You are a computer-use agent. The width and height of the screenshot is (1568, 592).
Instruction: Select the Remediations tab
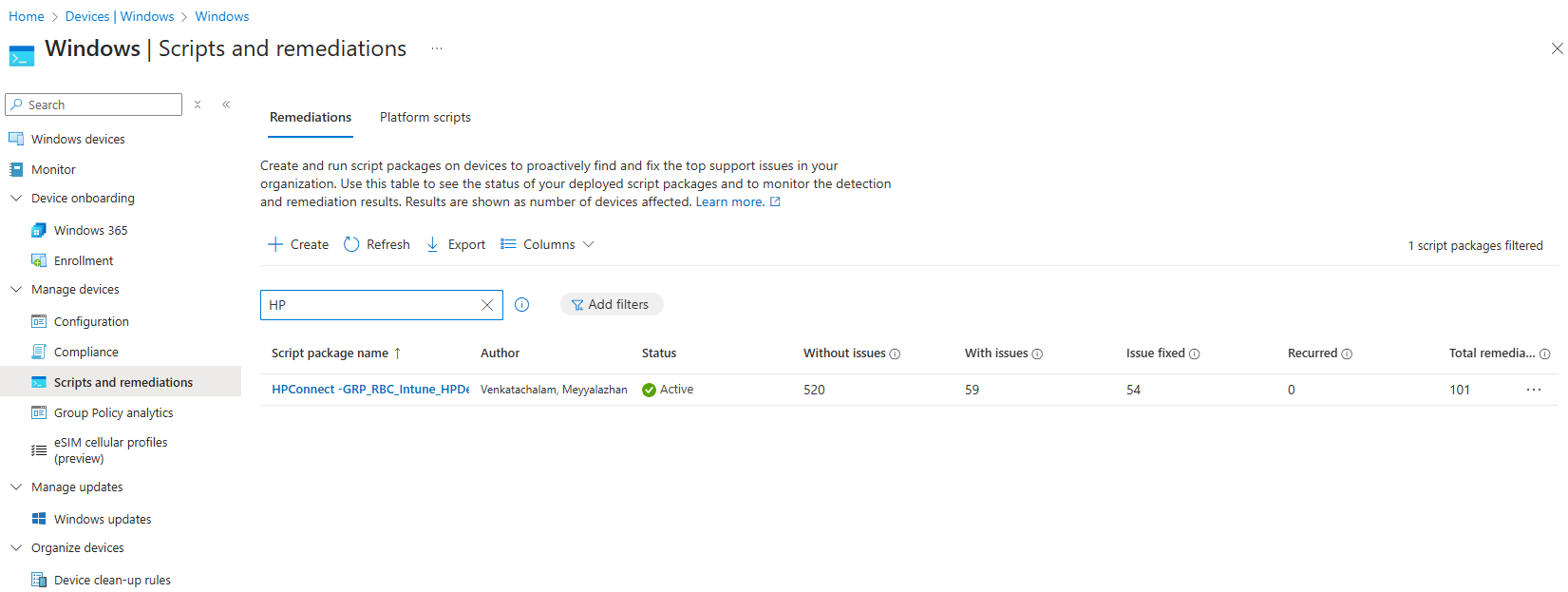click(311, 117)
